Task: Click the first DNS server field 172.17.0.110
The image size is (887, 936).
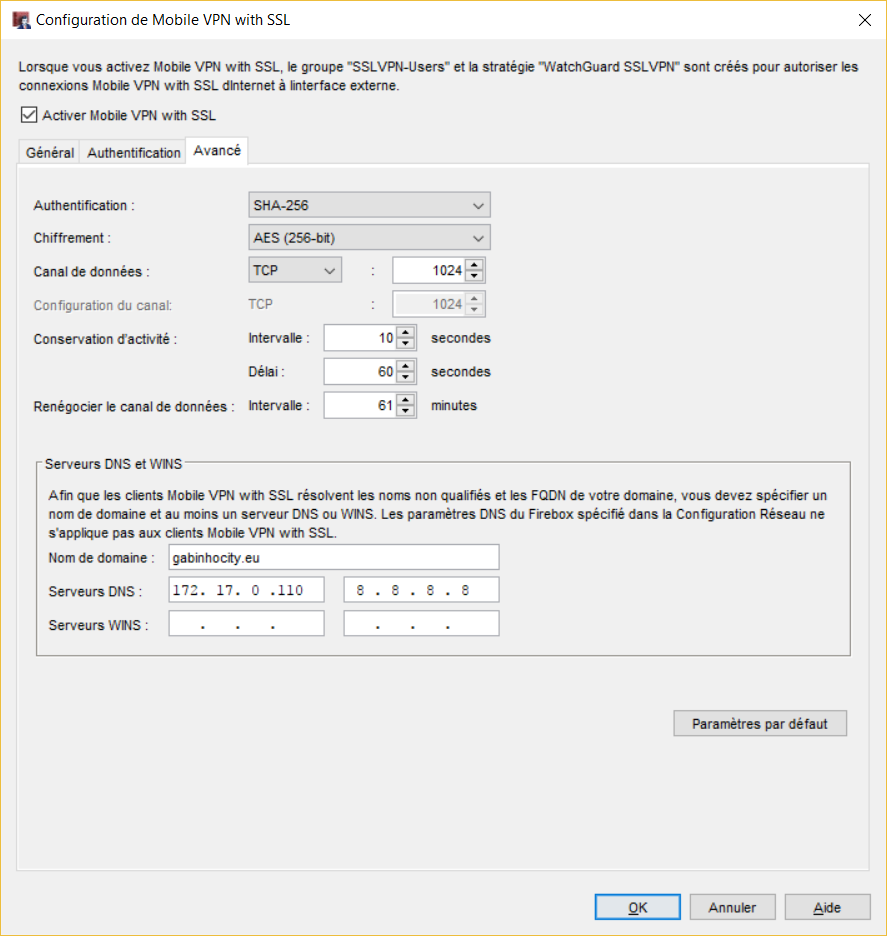Action: [x=247, y=590]
